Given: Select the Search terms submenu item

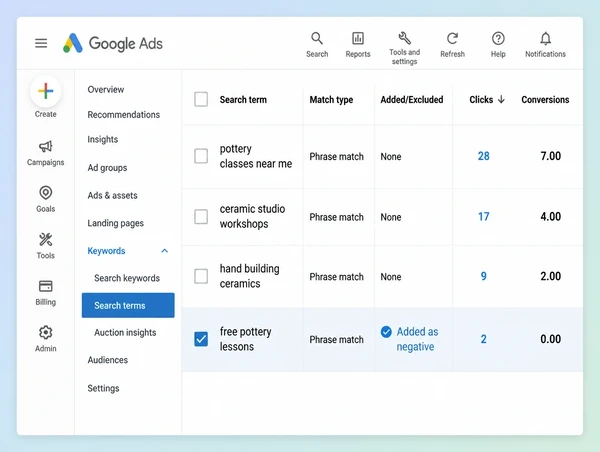Looking at the screenshot, I should point(128,305).
